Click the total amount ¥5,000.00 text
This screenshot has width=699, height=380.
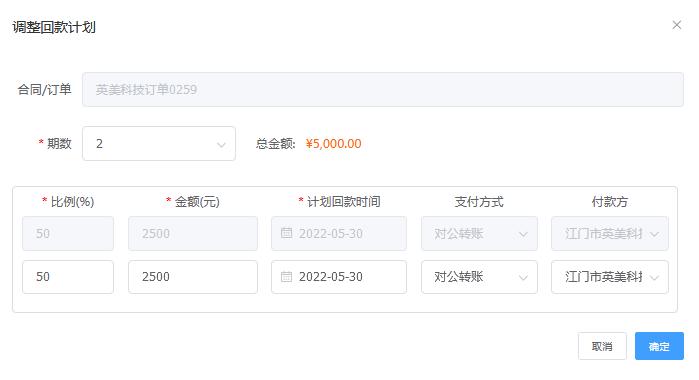point(333,144)
